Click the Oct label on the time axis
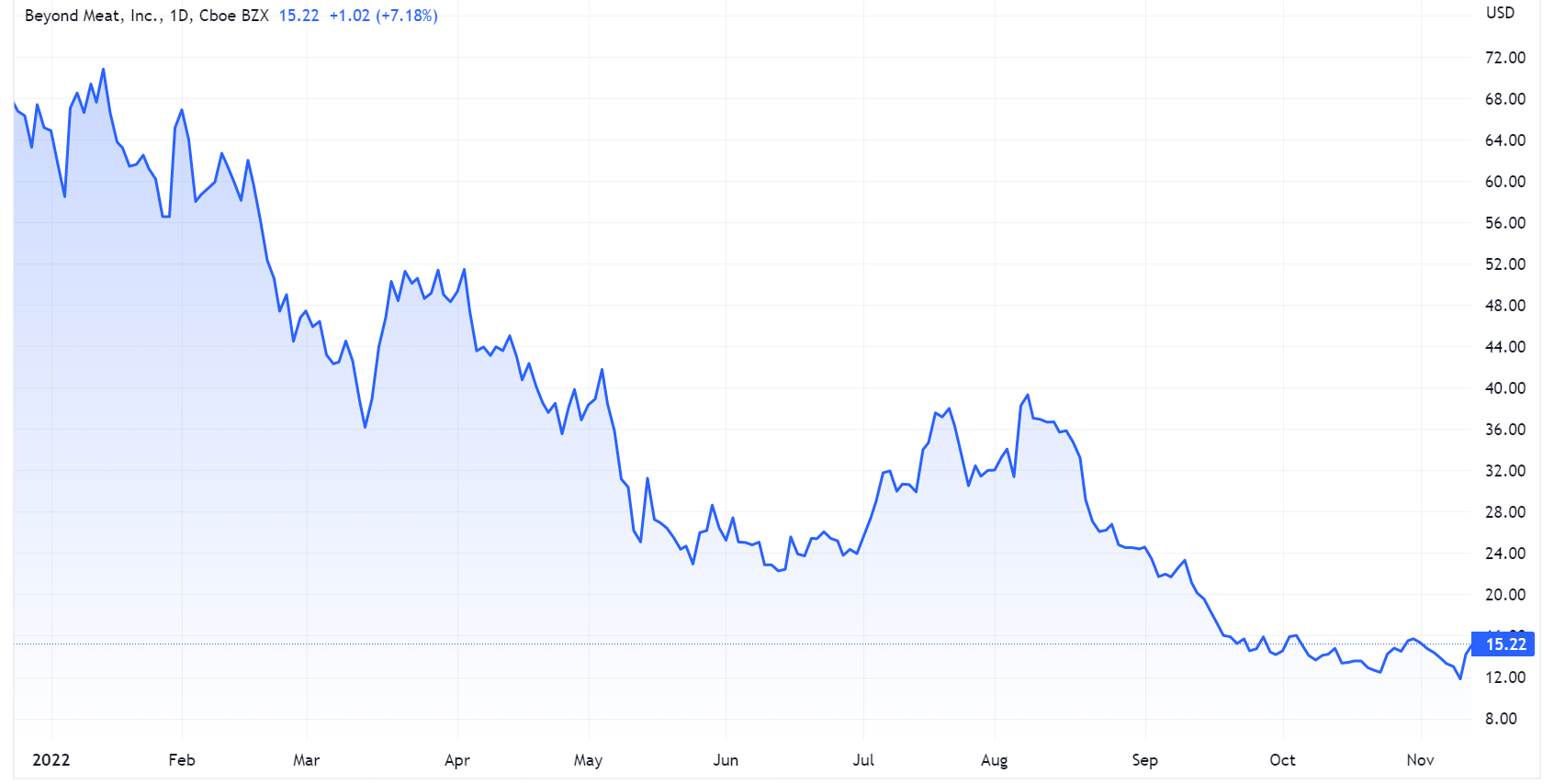 click(x=1283, y=760)
